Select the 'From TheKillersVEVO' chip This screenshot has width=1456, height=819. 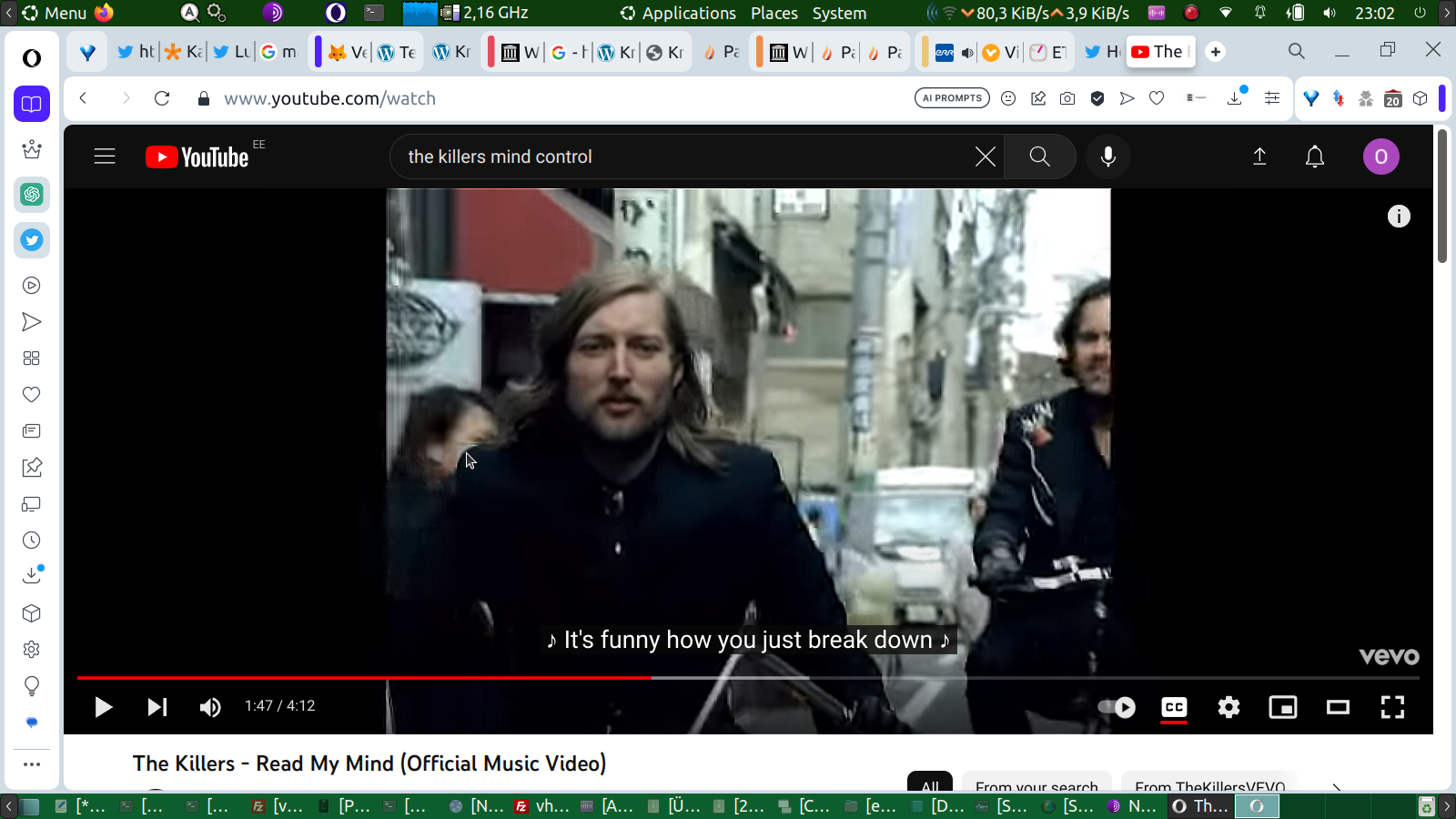1210,783
